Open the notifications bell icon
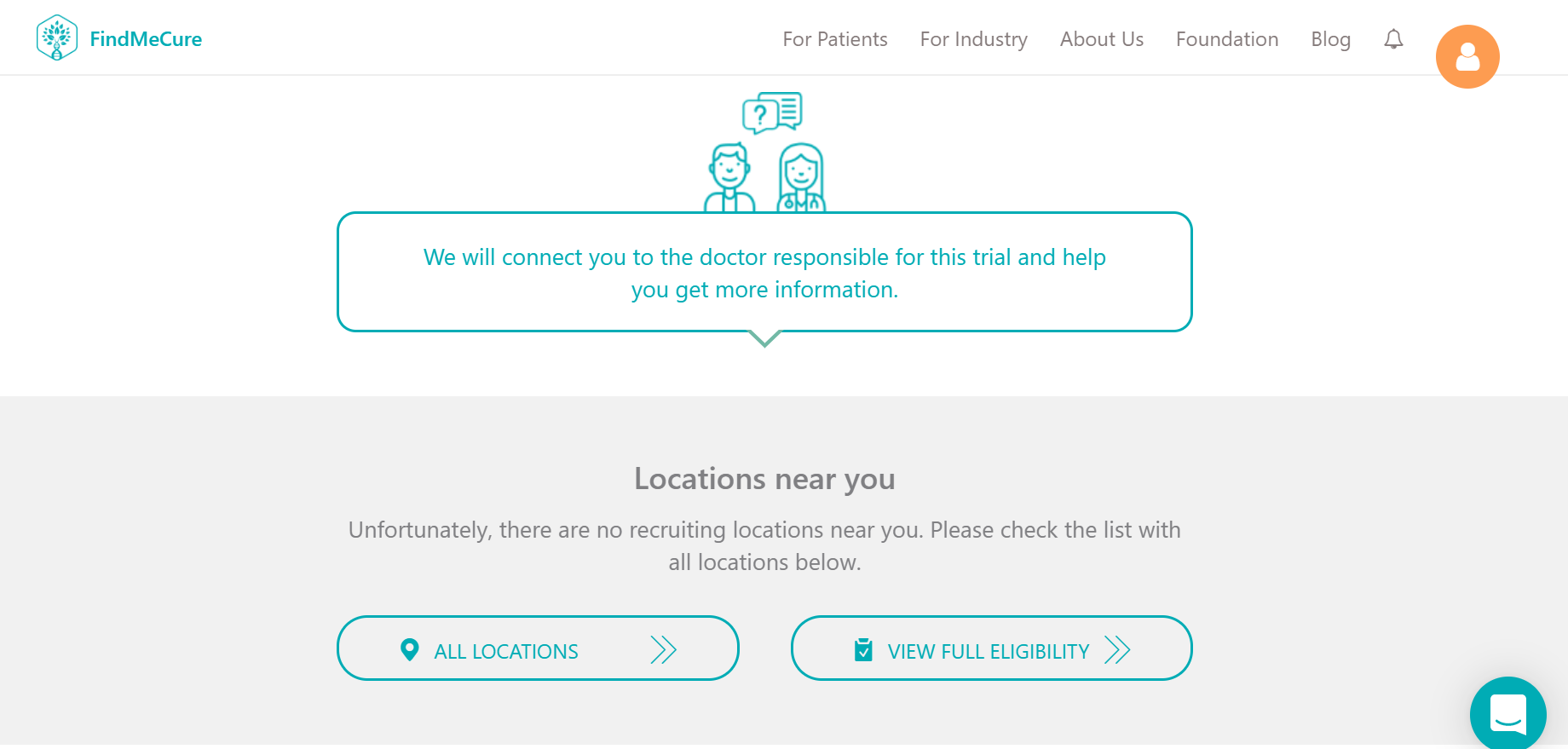1568x749 pixels. (1393, 39)
